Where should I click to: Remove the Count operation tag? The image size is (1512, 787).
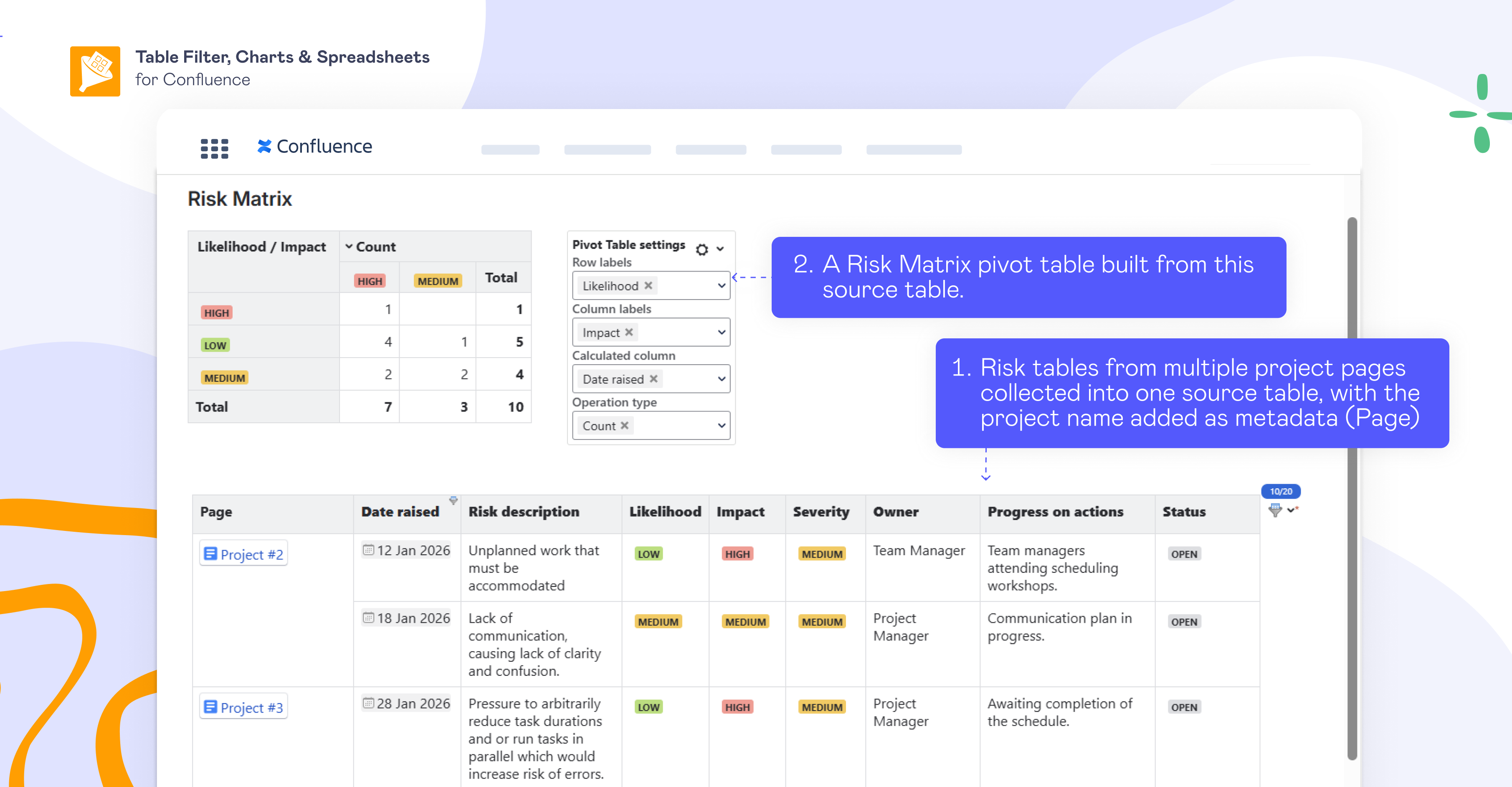coord(625,425)
